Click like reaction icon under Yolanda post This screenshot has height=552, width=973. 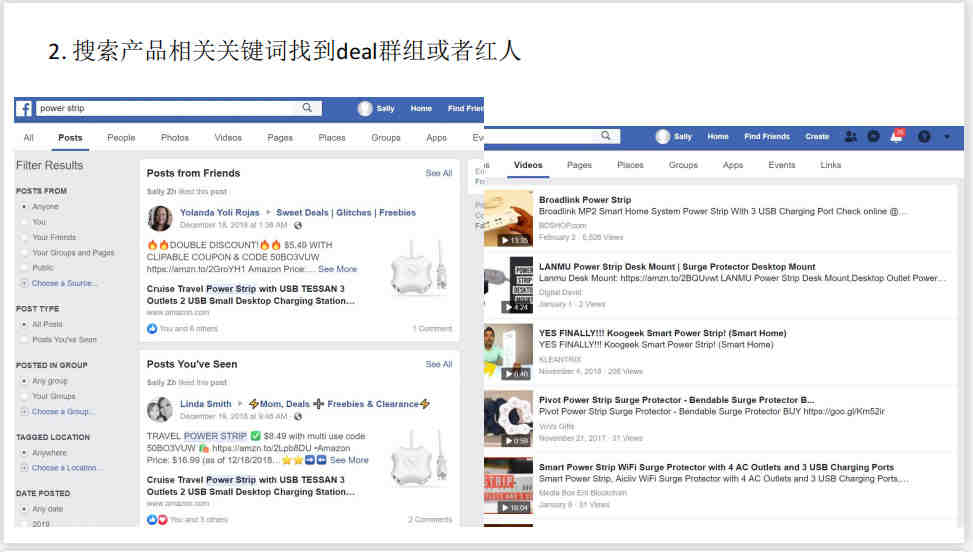[x=152, y=328]
